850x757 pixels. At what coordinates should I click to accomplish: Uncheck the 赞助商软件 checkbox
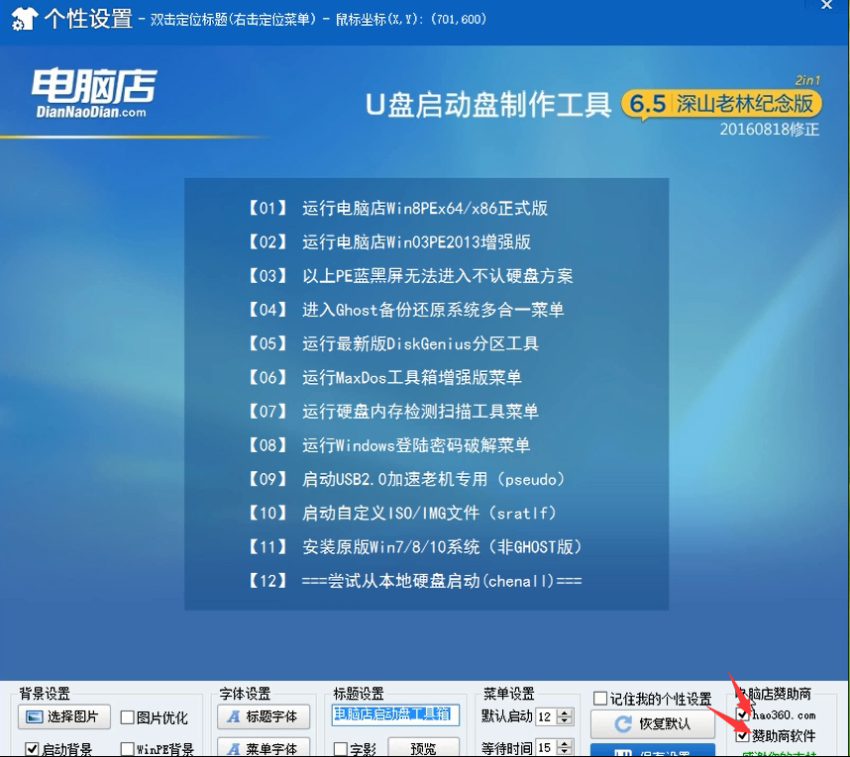743,736
